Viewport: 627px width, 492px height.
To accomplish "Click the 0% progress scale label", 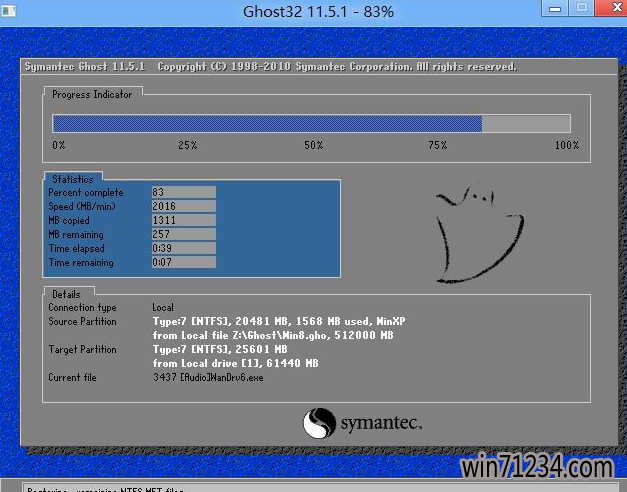I will click(59, 145).
